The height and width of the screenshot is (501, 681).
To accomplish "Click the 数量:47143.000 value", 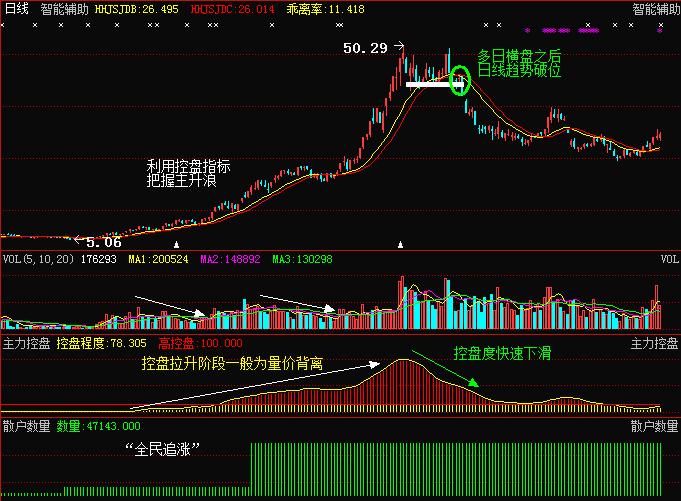I will click(x=99, y=426).
